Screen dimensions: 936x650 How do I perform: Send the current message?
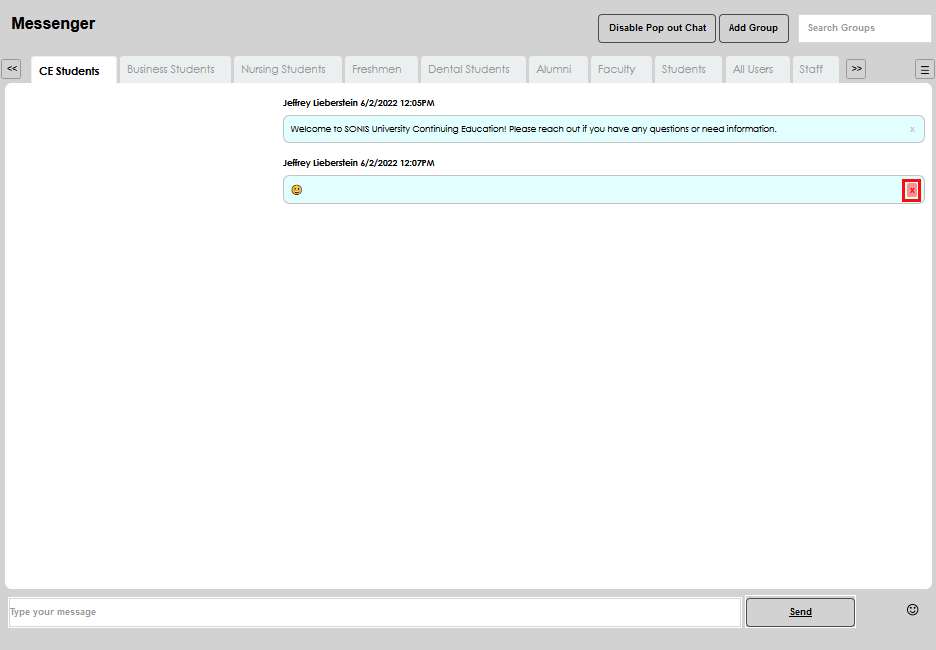[x=799, y=611]
